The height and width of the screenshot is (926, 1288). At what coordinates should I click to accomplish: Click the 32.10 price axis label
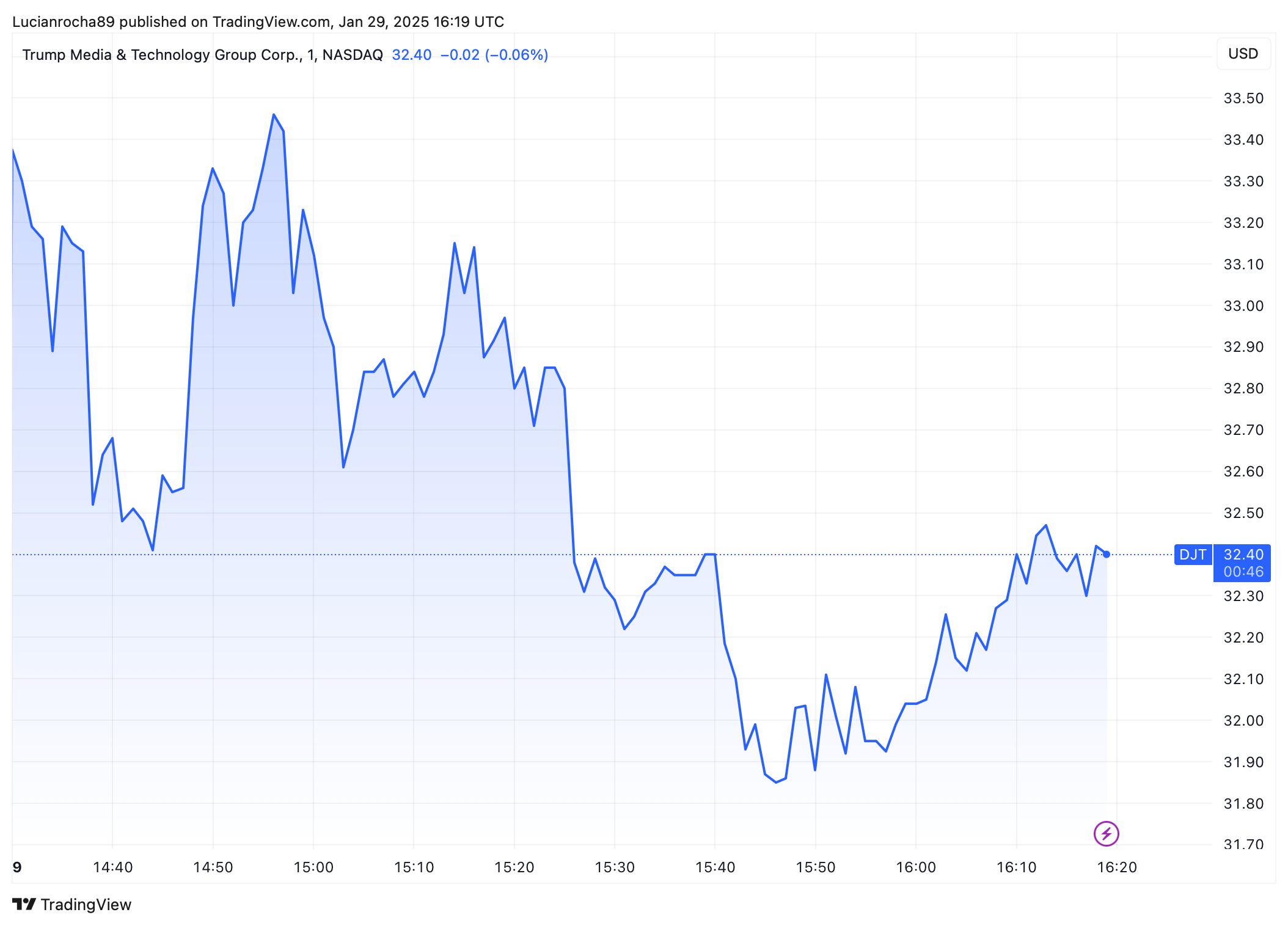[1243, 679]
